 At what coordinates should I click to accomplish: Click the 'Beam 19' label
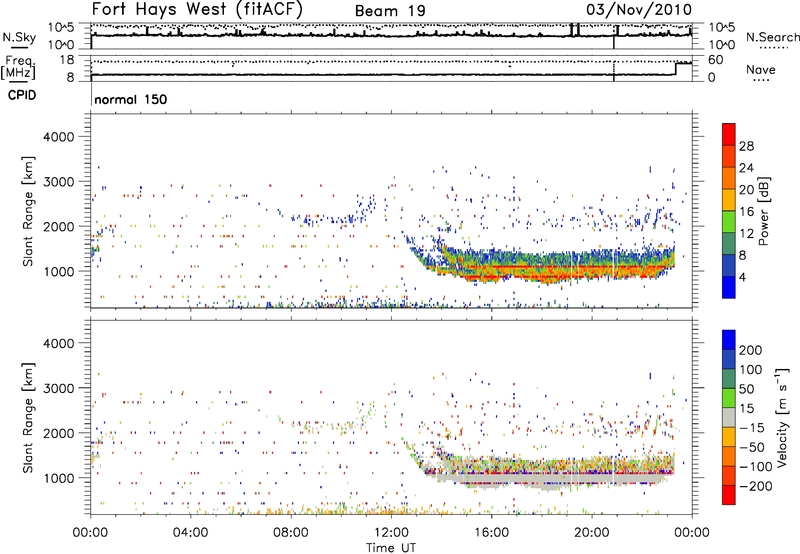click(x=390, y=11)
